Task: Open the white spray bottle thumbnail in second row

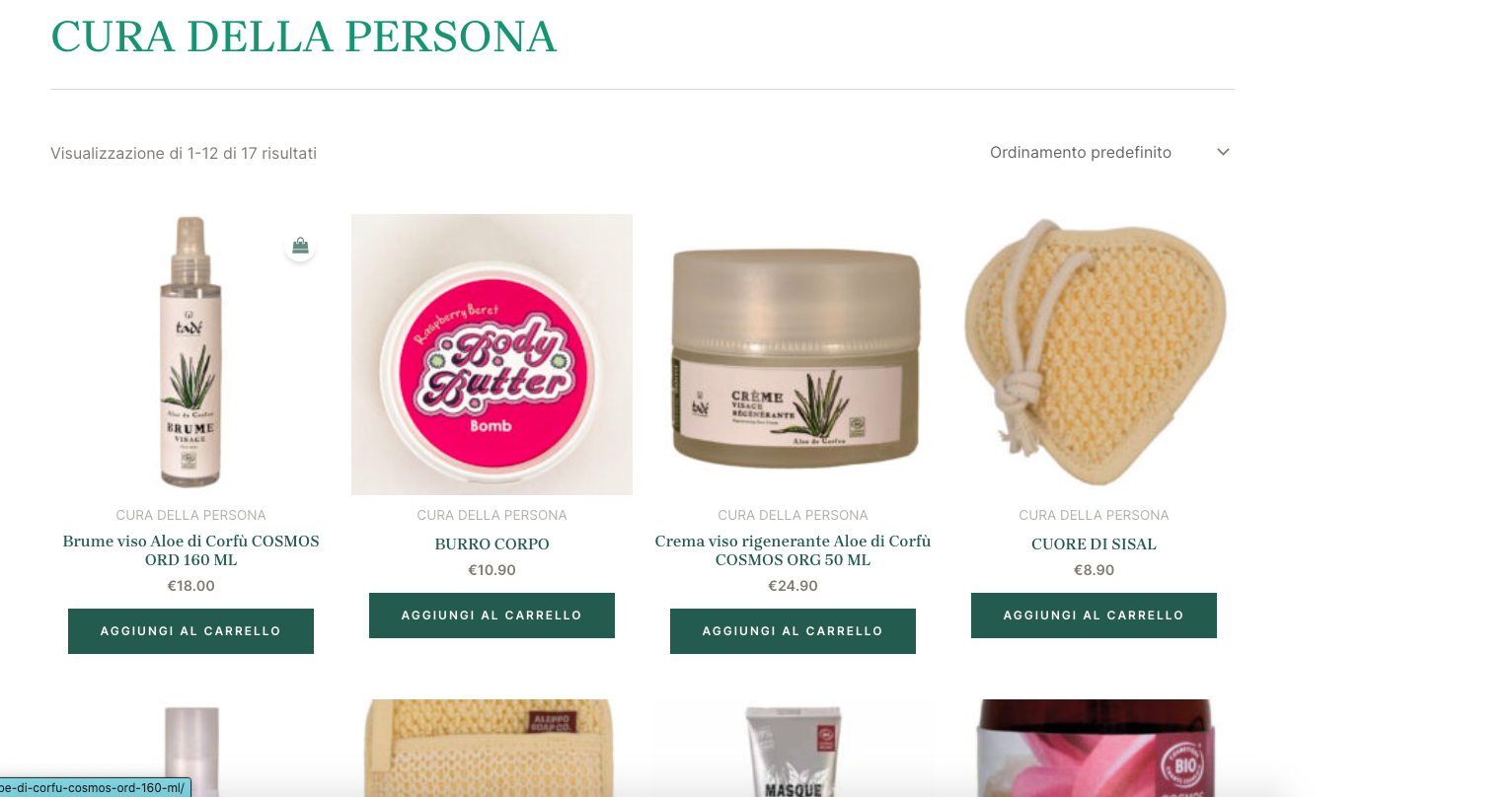Action: pyautogui.click(x=190, y=748)
